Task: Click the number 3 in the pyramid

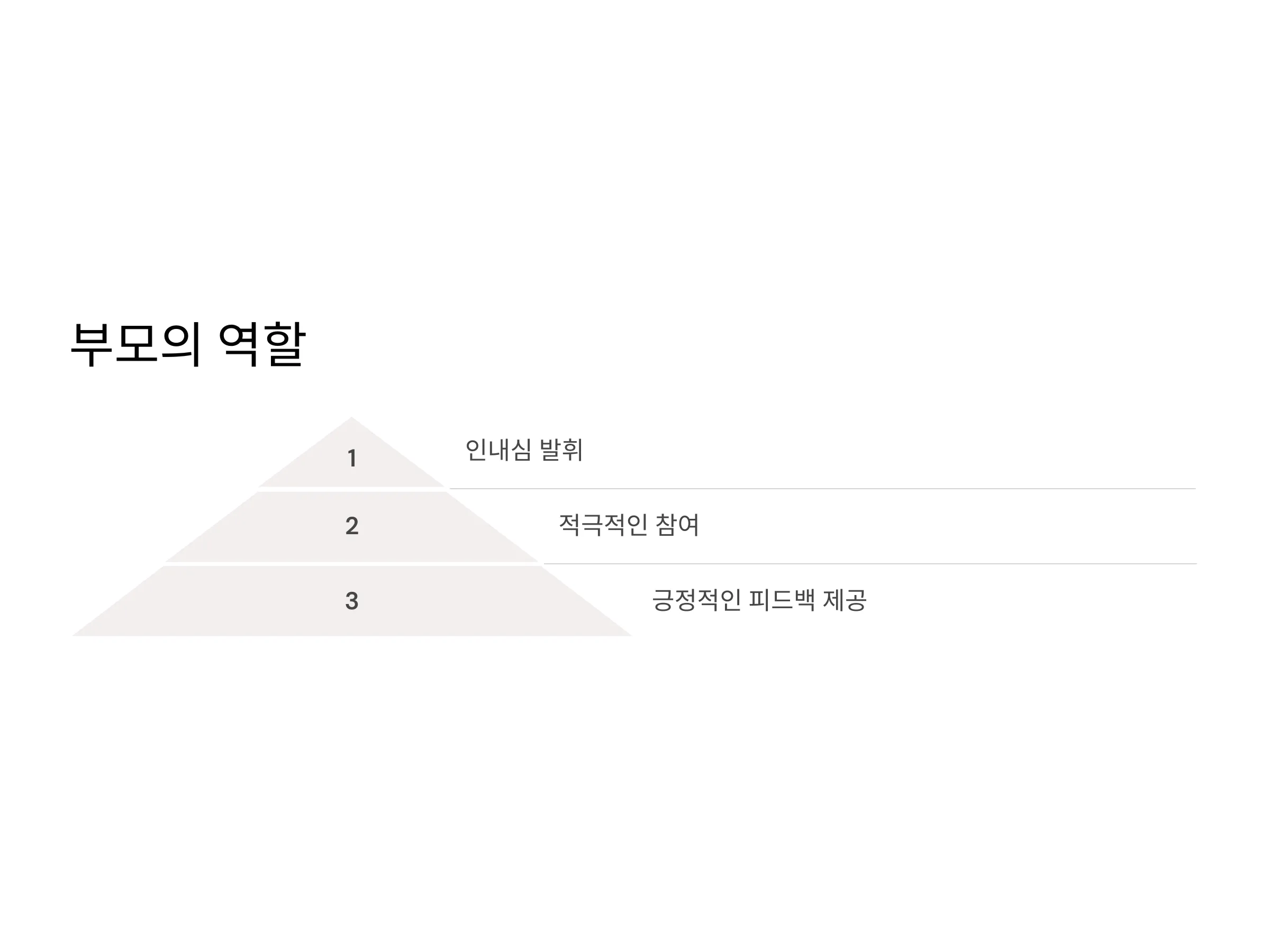Action: pyautogui.click(x=352, y=601)
